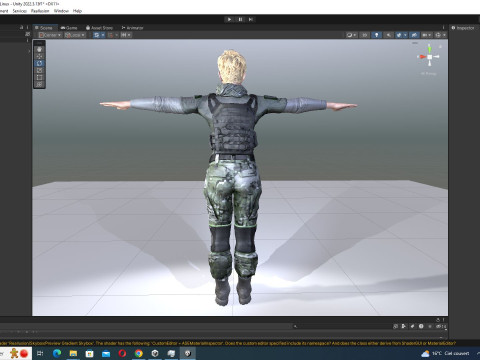This screenshot has width=480, height=360.
Task: Open File Explorer from taskbar
Action: [73, 353]
